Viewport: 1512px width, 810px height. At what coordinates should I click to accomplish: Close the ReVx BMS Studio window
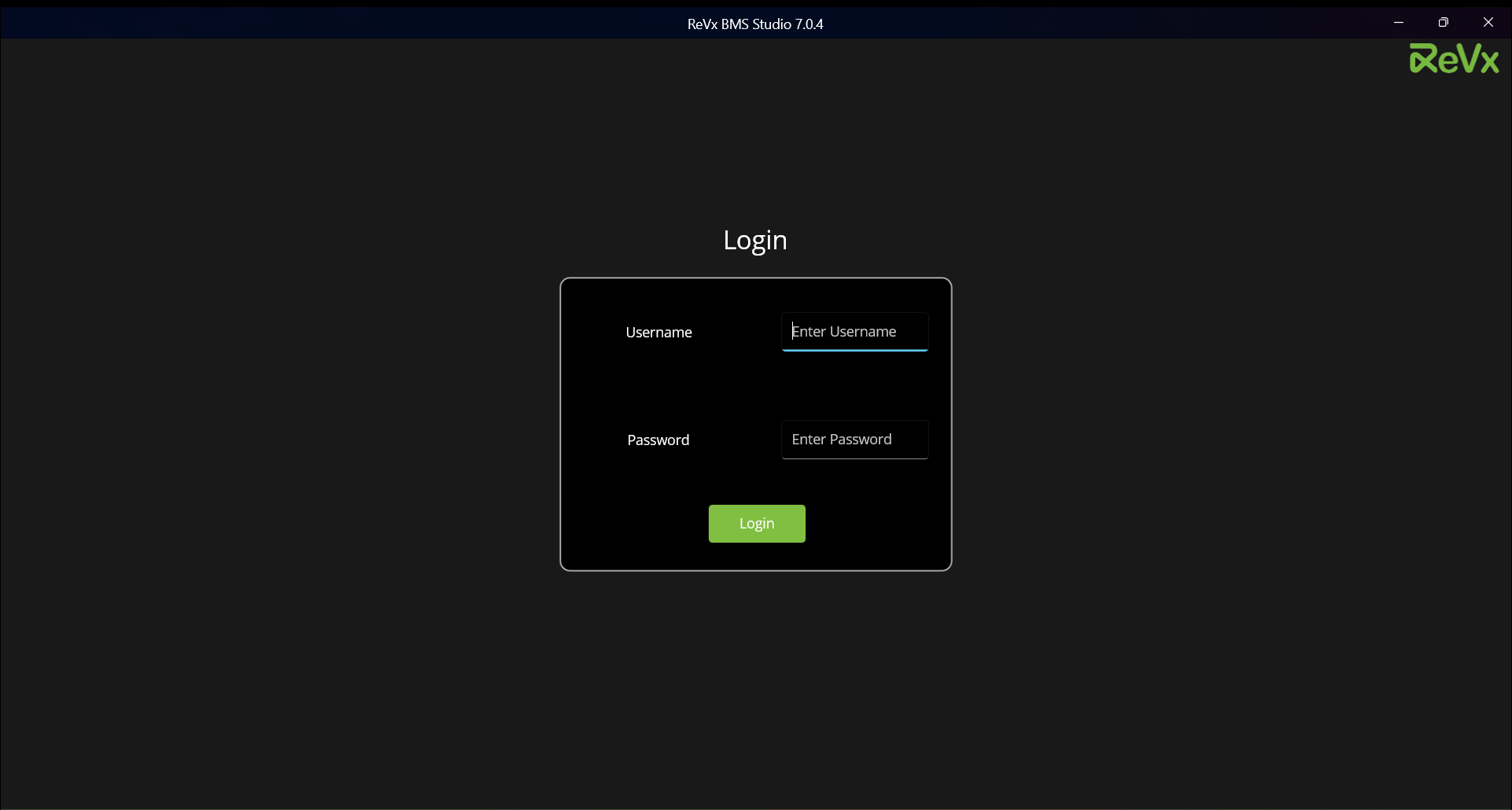tap(1488, 23)
